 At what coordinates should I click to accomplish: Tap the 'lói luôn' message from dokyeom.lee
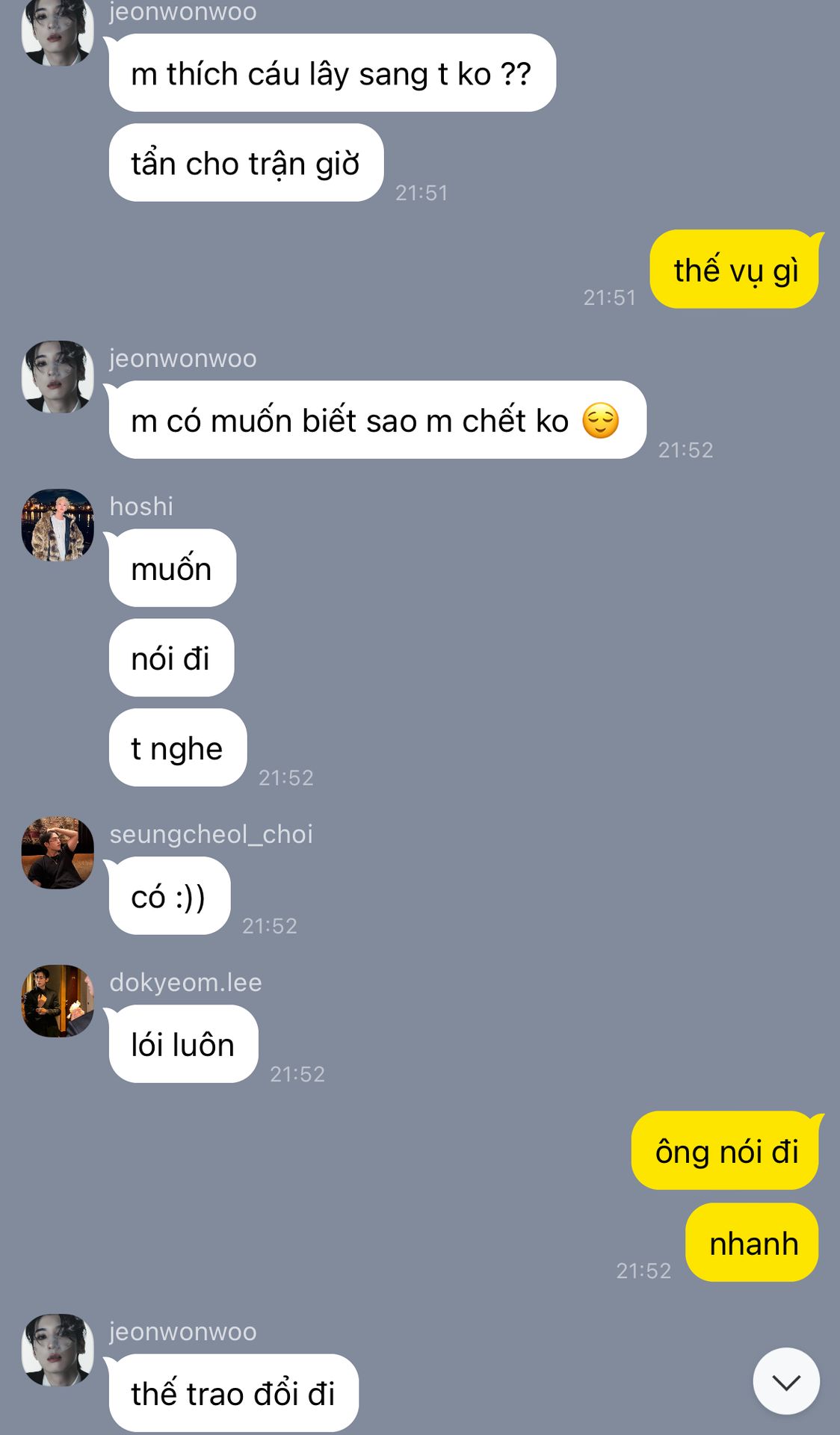(x=182, y=1043)
